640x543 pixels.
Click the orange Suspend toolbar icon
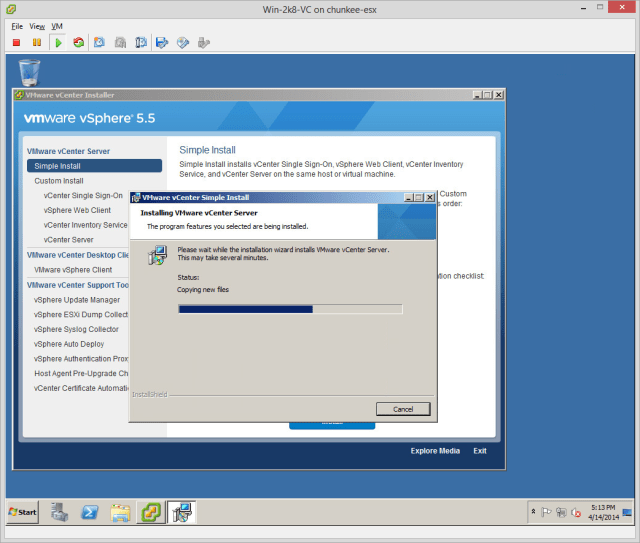pos(37,42)
